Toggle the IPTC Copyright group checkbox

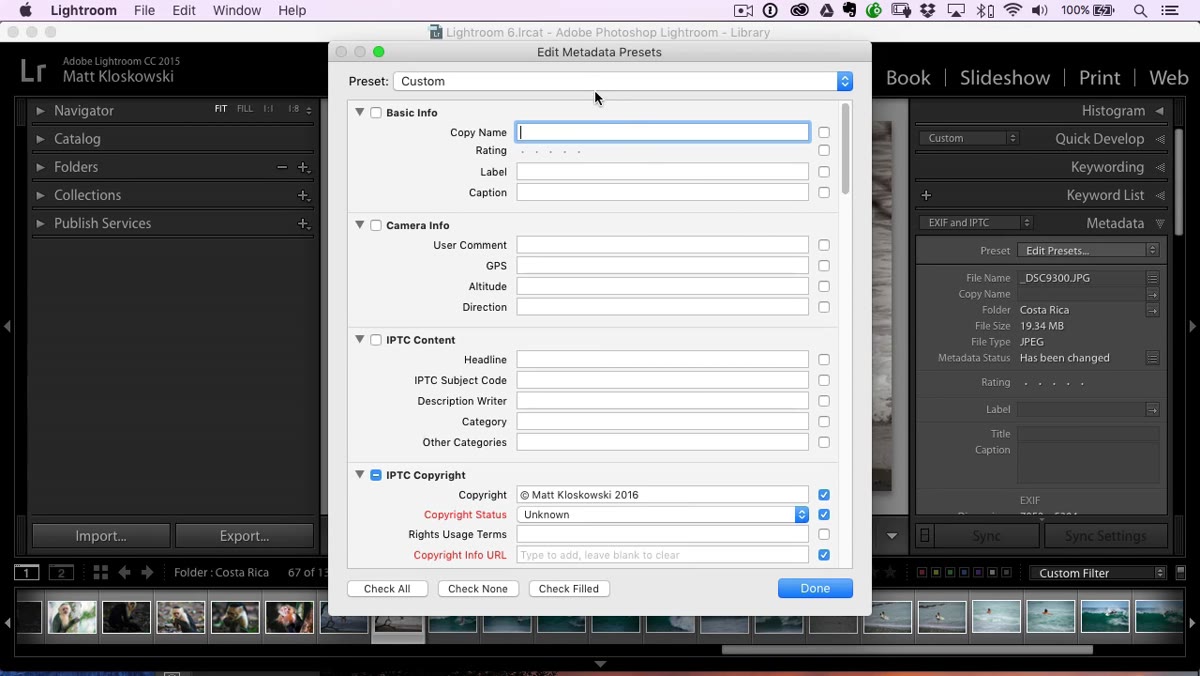pos(376,475)
